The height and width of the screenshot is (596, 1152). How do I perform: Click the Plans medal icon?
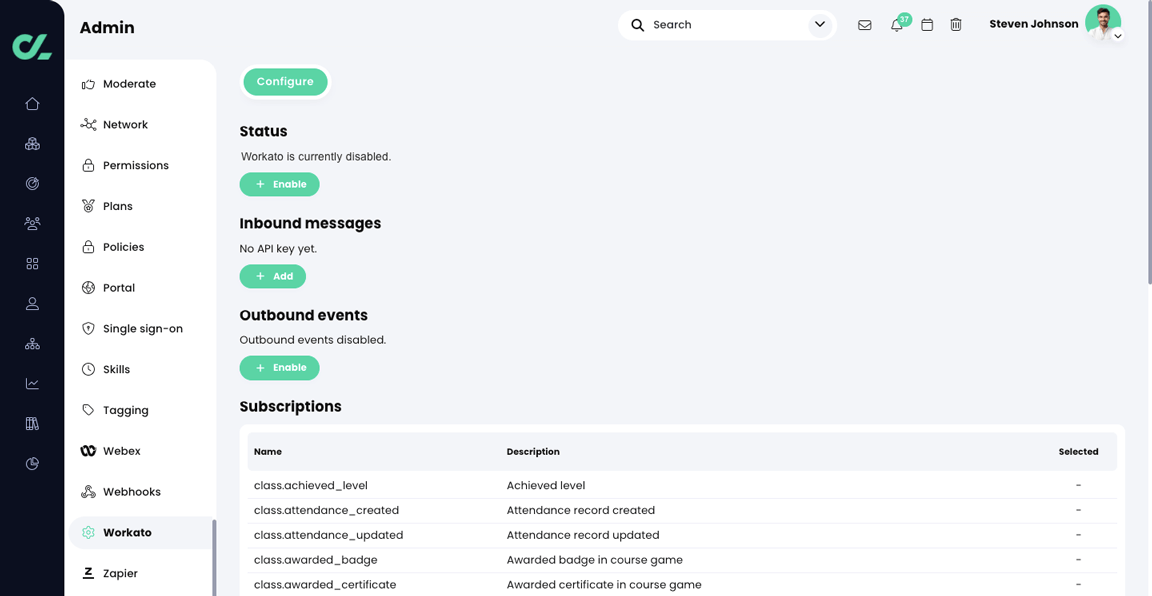pos(88,207)
